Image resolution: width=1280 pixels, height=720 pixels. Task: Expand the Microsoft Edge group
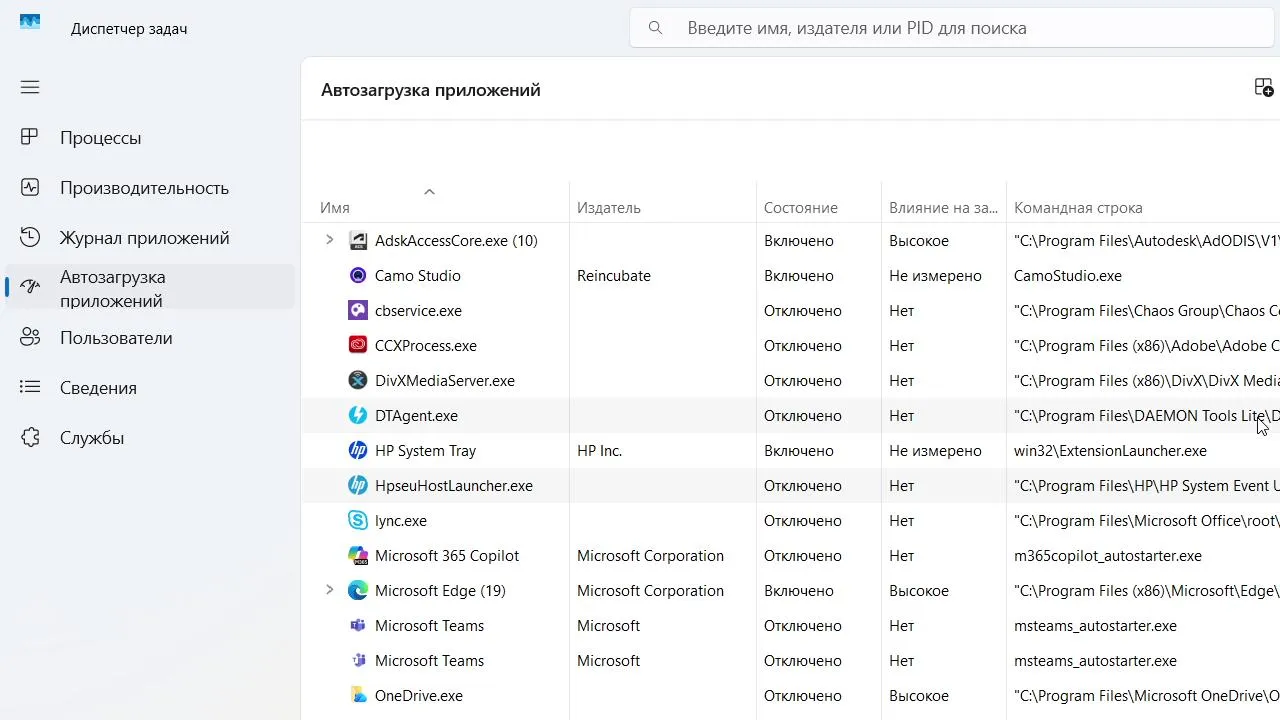click(x=329, y=590)
